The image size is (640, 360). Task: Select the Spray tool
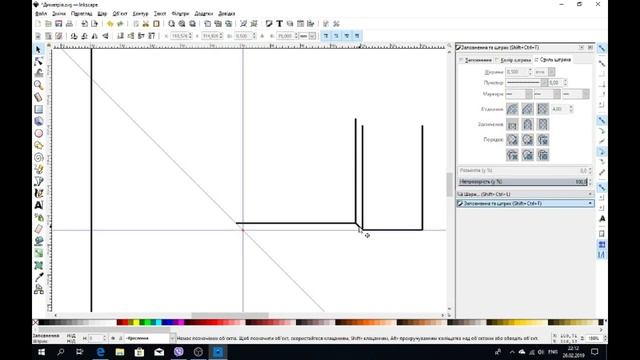38,217
